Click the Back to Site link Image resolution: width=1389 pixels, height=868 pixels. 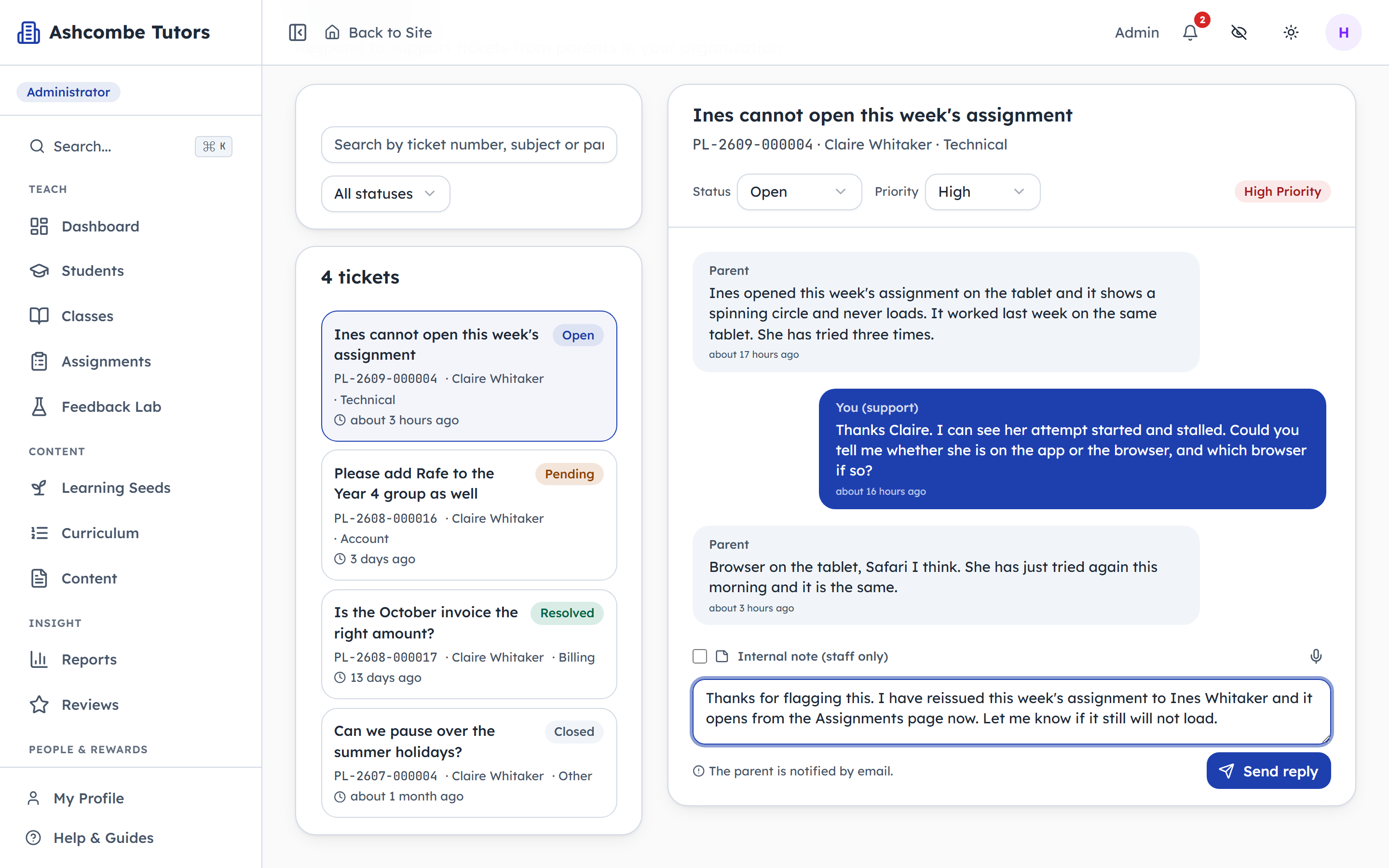point(378,33)
